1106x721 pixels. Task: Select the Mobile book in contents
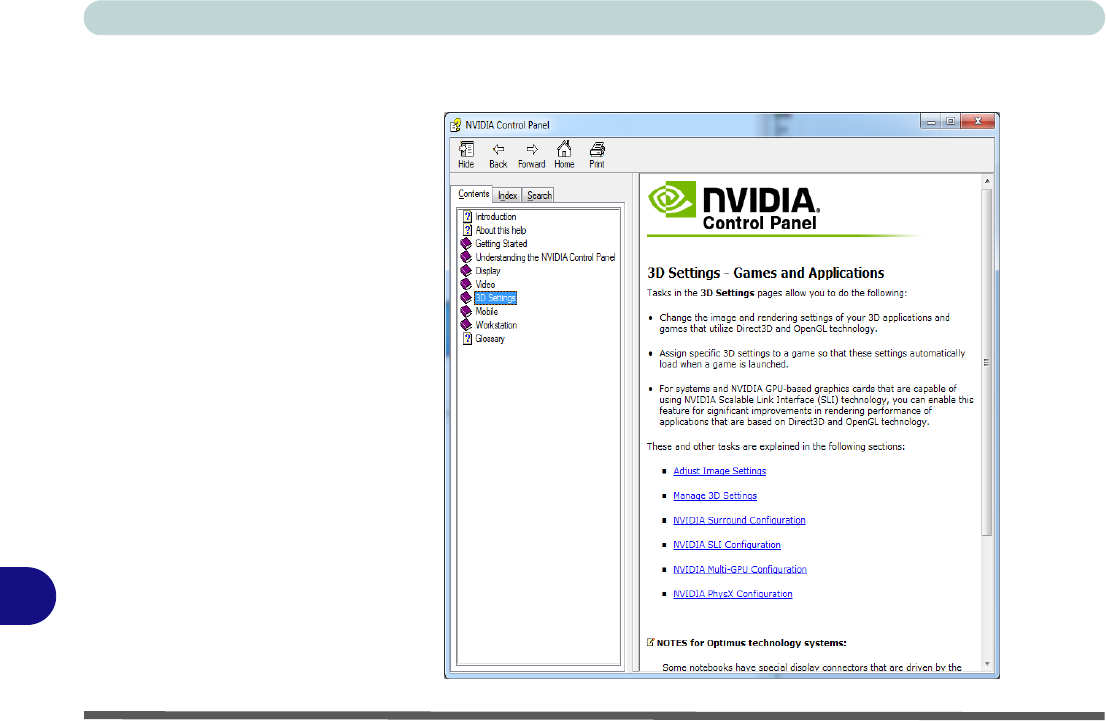click(x=486, y=312)
